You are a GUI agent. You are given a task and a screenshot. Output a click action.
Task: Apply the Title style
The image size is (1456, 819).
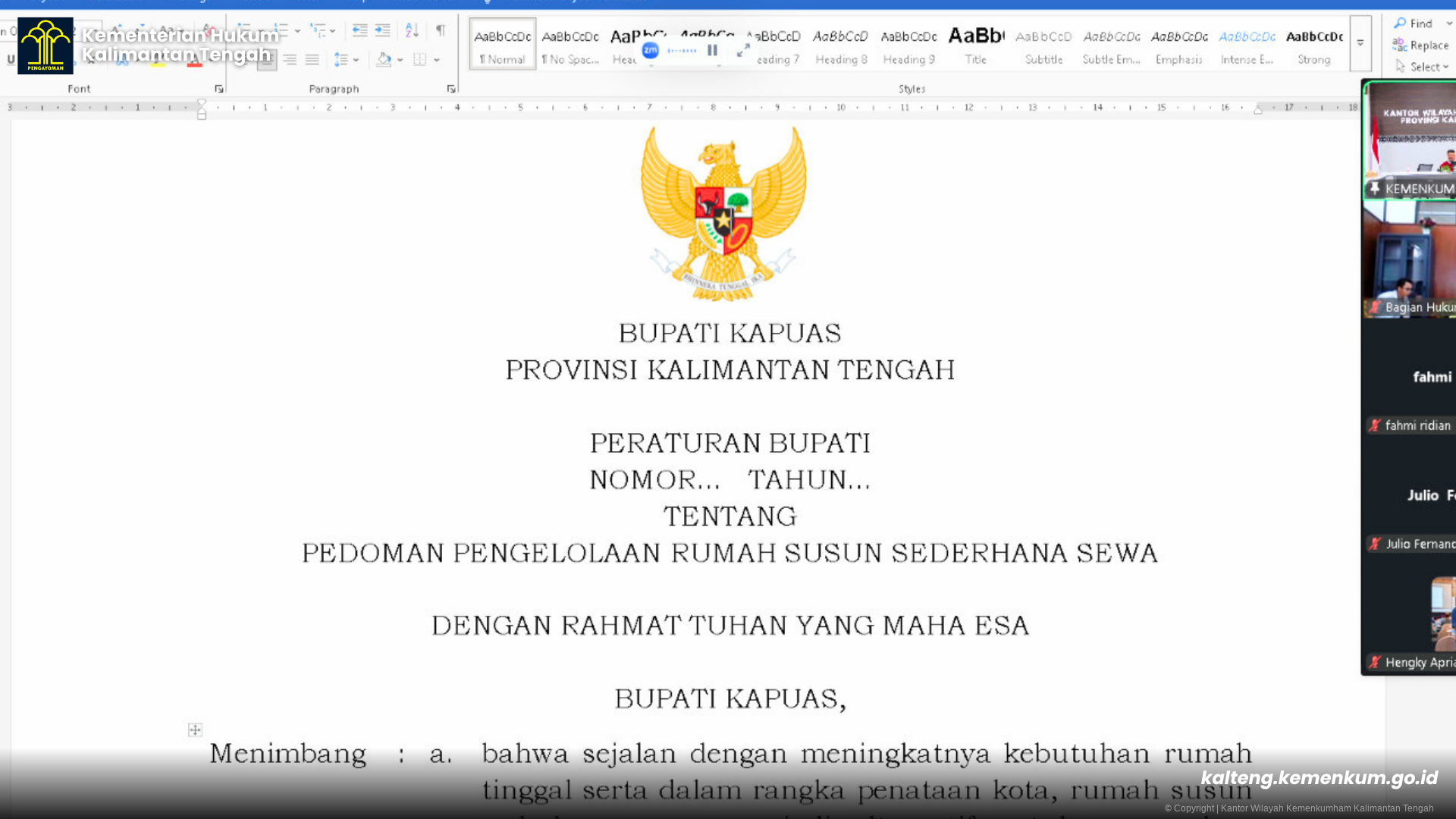[x=976, y=44]
